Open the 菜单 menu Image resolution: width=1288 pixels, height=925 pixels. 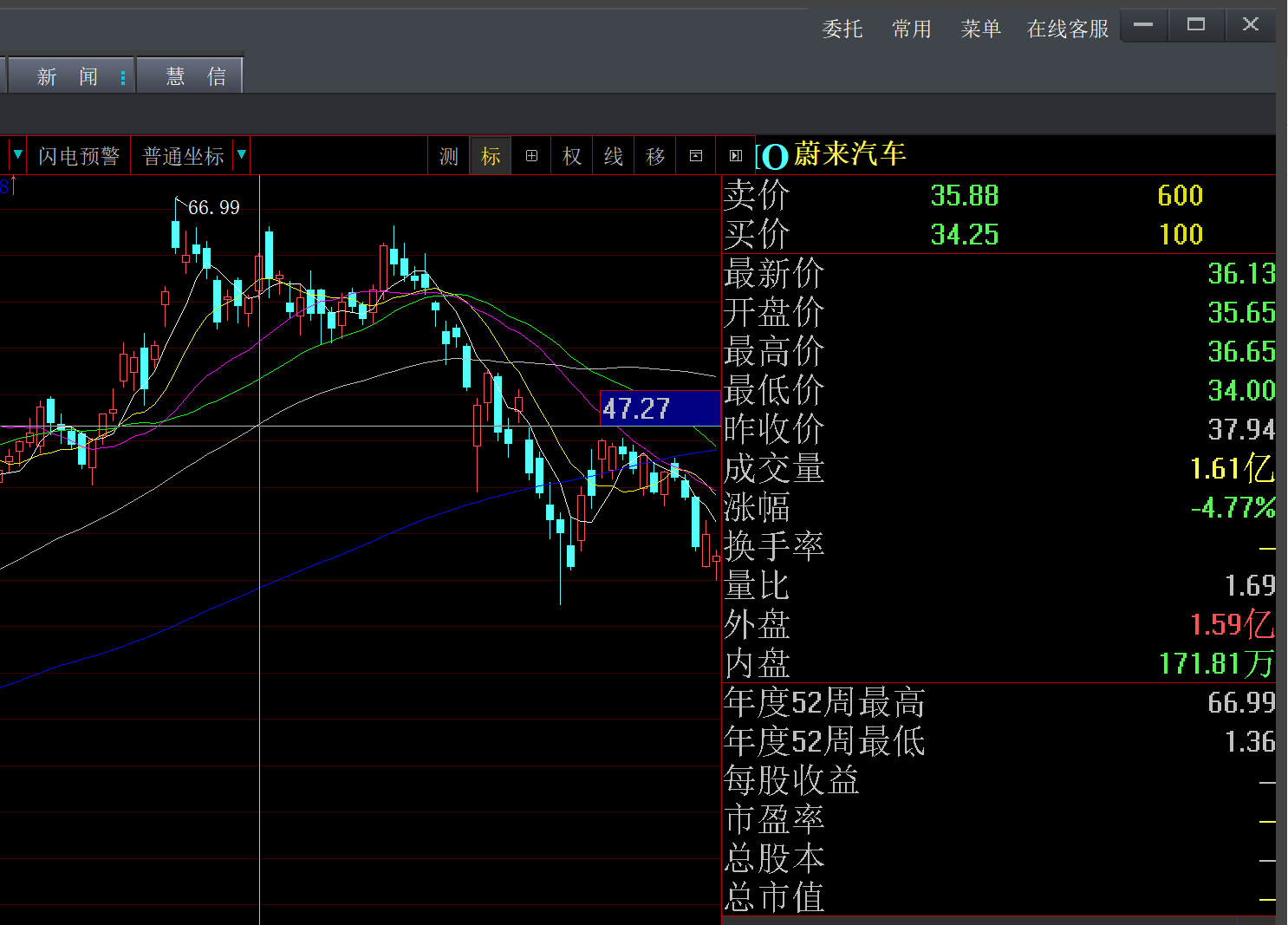point(981,29)
